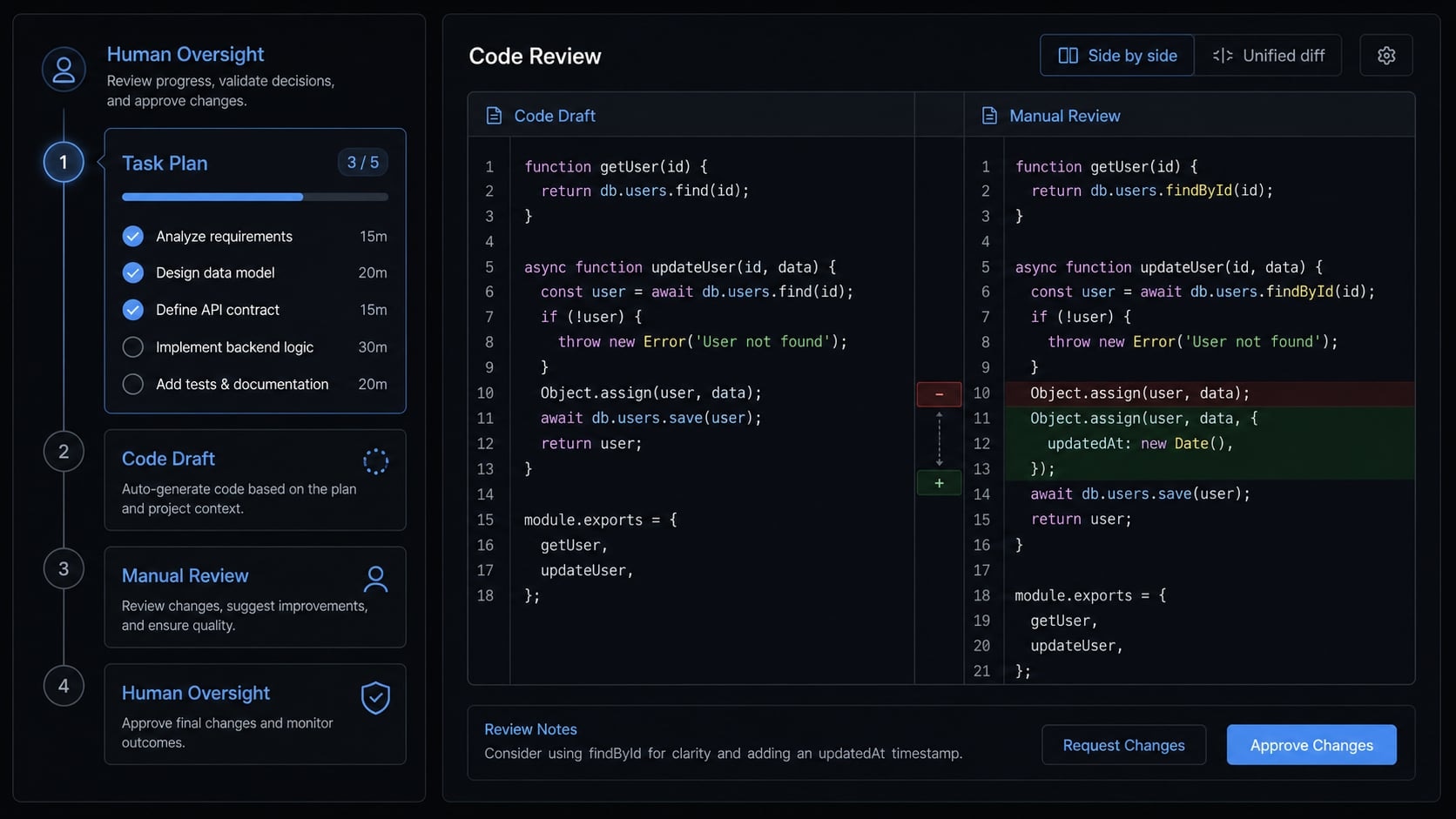
Task: Open the Code Draft step card
Action: coord(255,480)
